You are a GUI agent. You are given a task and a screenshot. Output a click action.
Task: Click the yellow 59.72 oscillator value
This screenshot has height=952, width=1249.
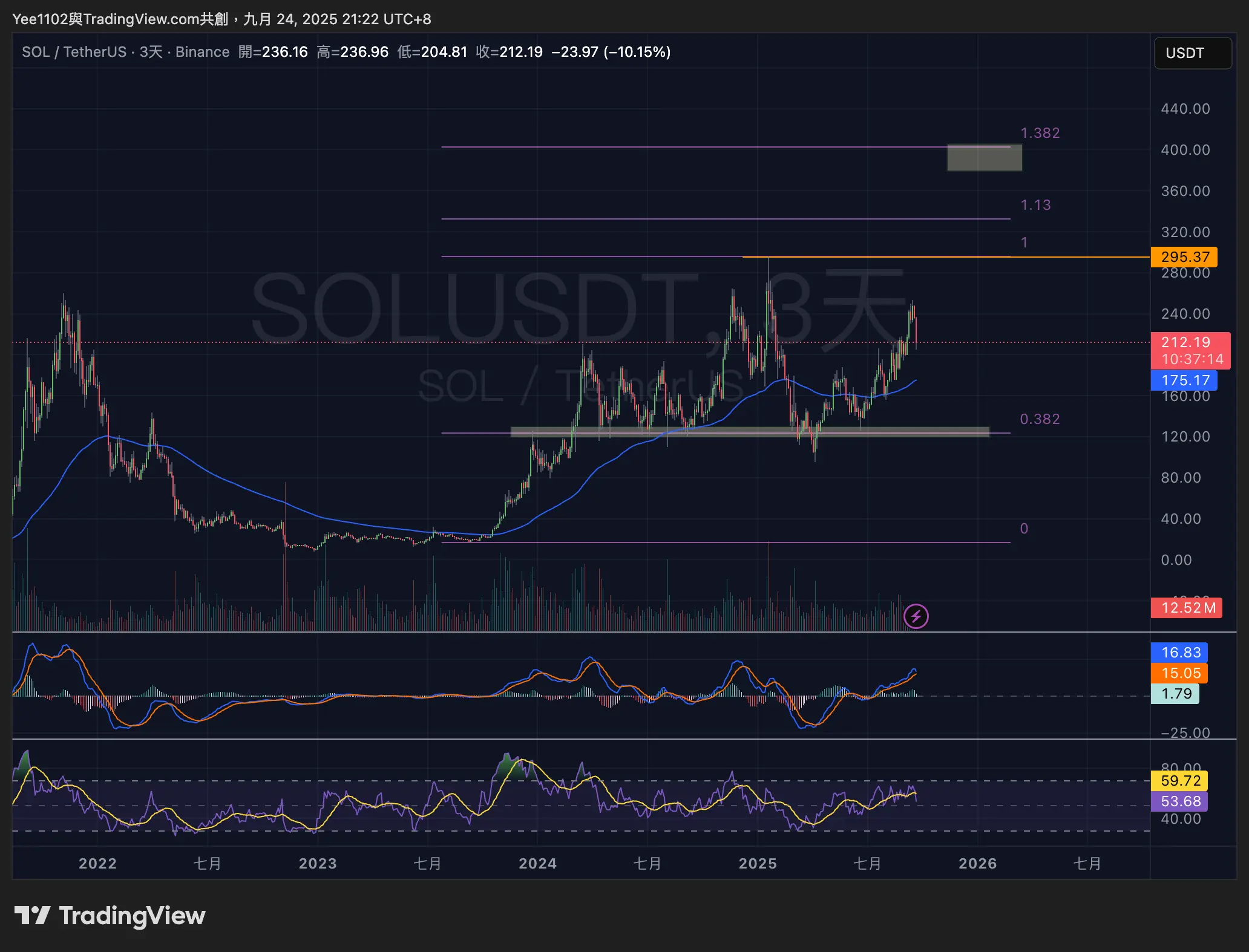click(x=1179, y=781)
